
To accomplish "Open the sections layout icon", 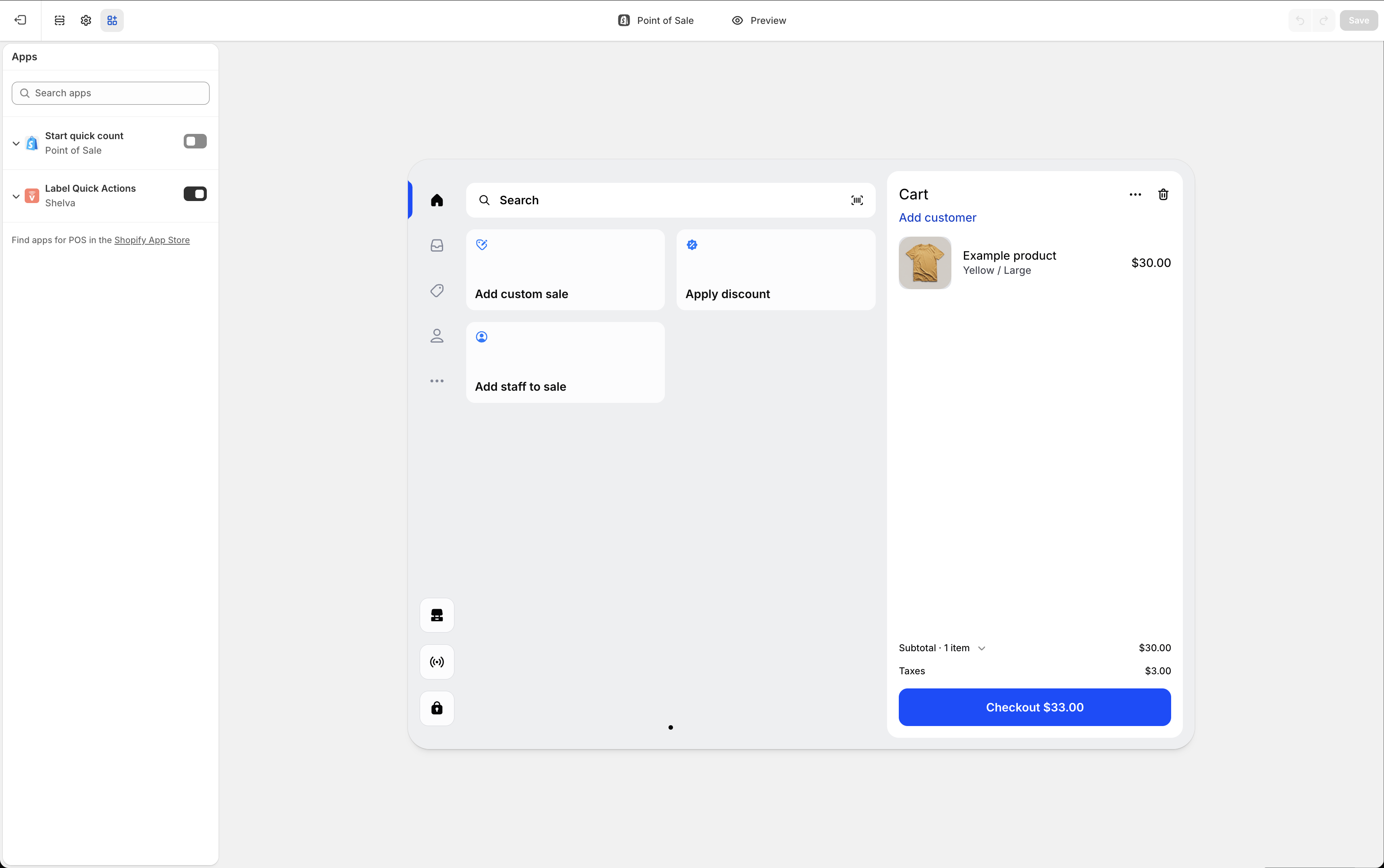I will (59, 20).
